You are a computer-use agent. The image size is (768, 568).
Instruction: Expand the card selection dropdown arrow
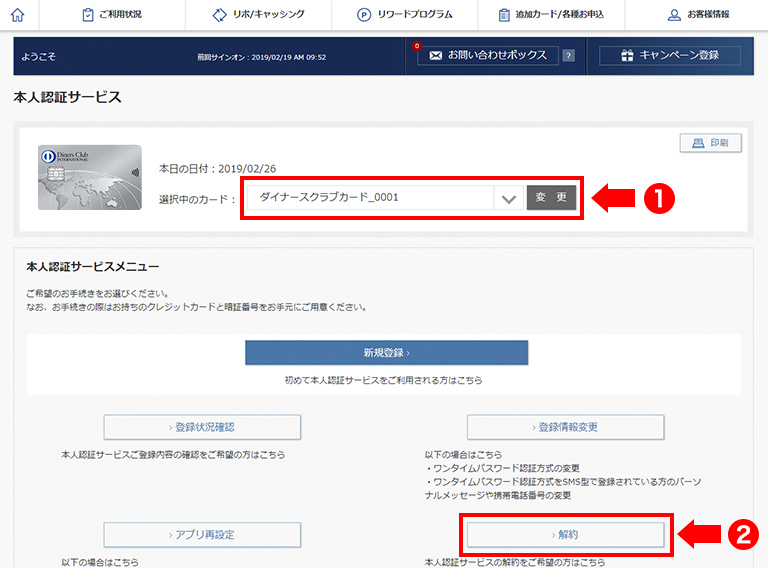tap(509, 198)
